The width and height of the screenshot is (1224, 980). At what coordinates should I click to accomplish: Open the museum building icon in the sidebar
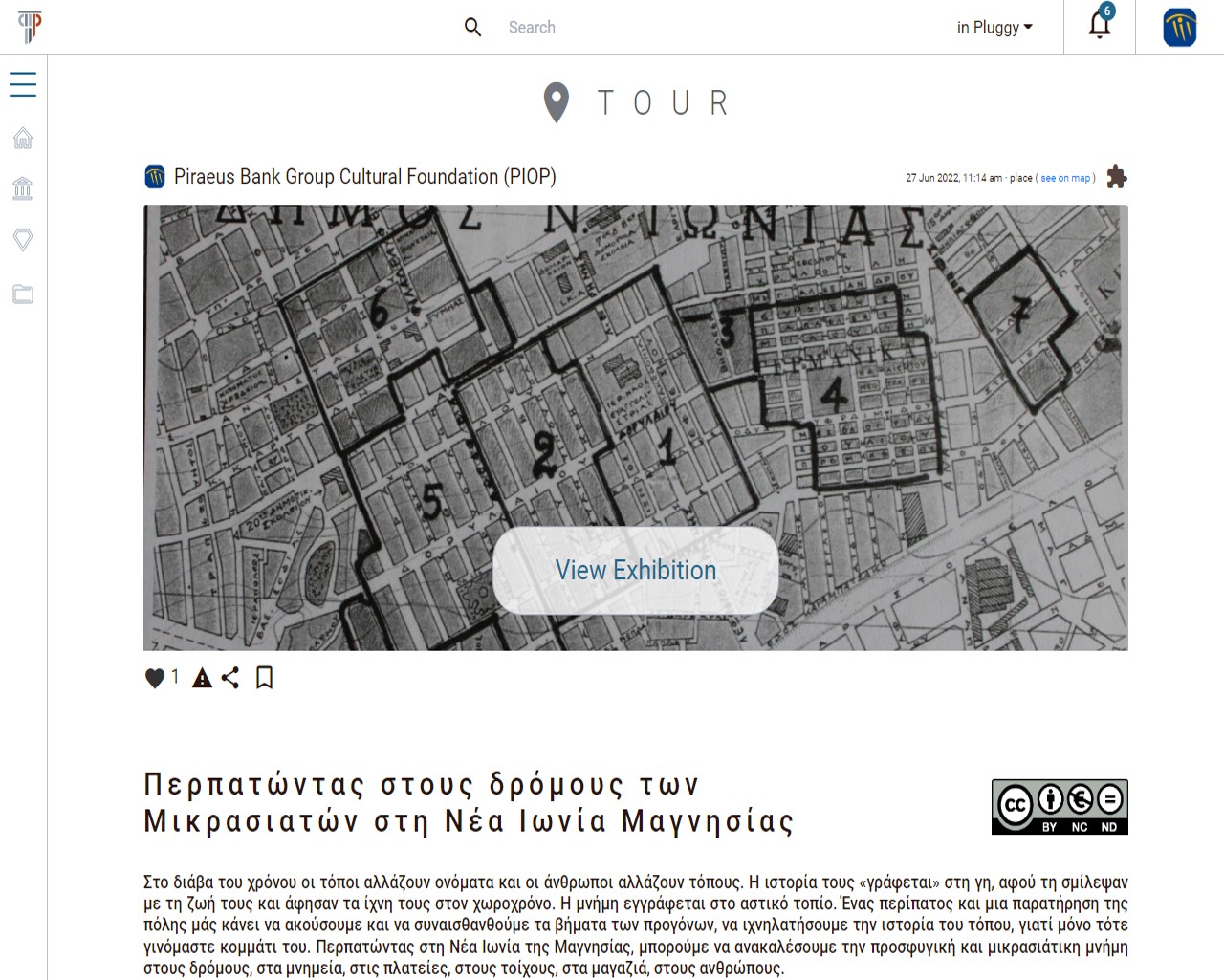pyautogui.click(x=23, y=188)
